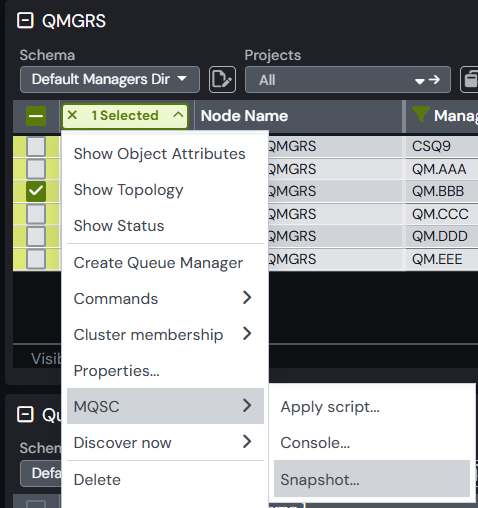This screenshot has height=508, width=478.
Task: Sort by the Node Name column header
Action: (244, 116)
